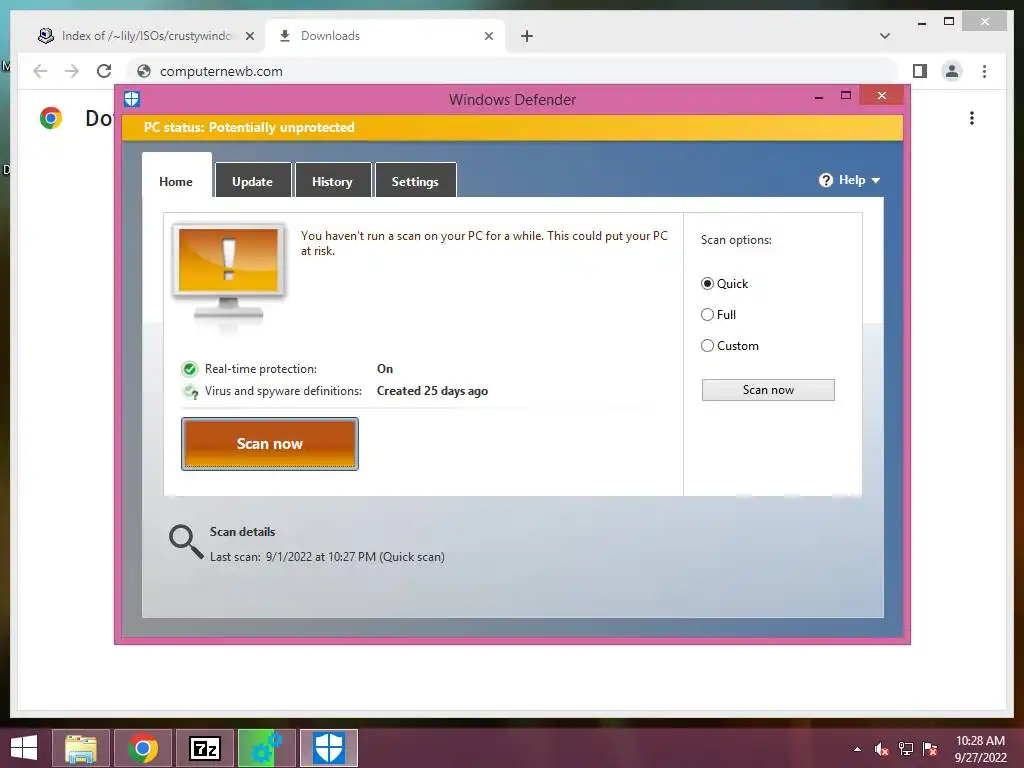The image size is (1024, 768).
Task: Click the globe site info icon
Action: pyautogui.click(x=144, y=71)
